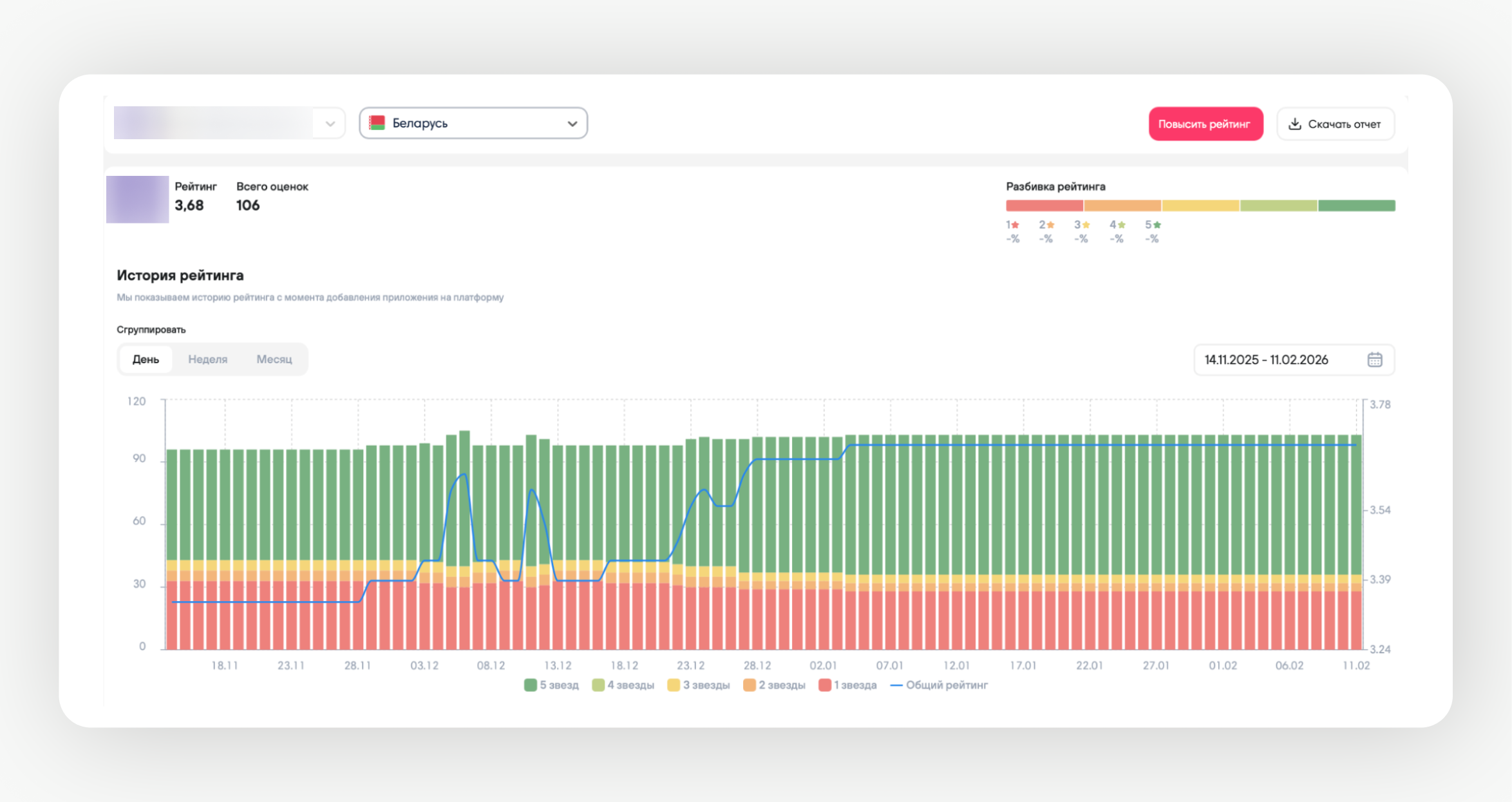The height and width of the screenshot is (802, 1512).
Task: Click the Скачать отчет button
Action: click(x=1335, y=124)
